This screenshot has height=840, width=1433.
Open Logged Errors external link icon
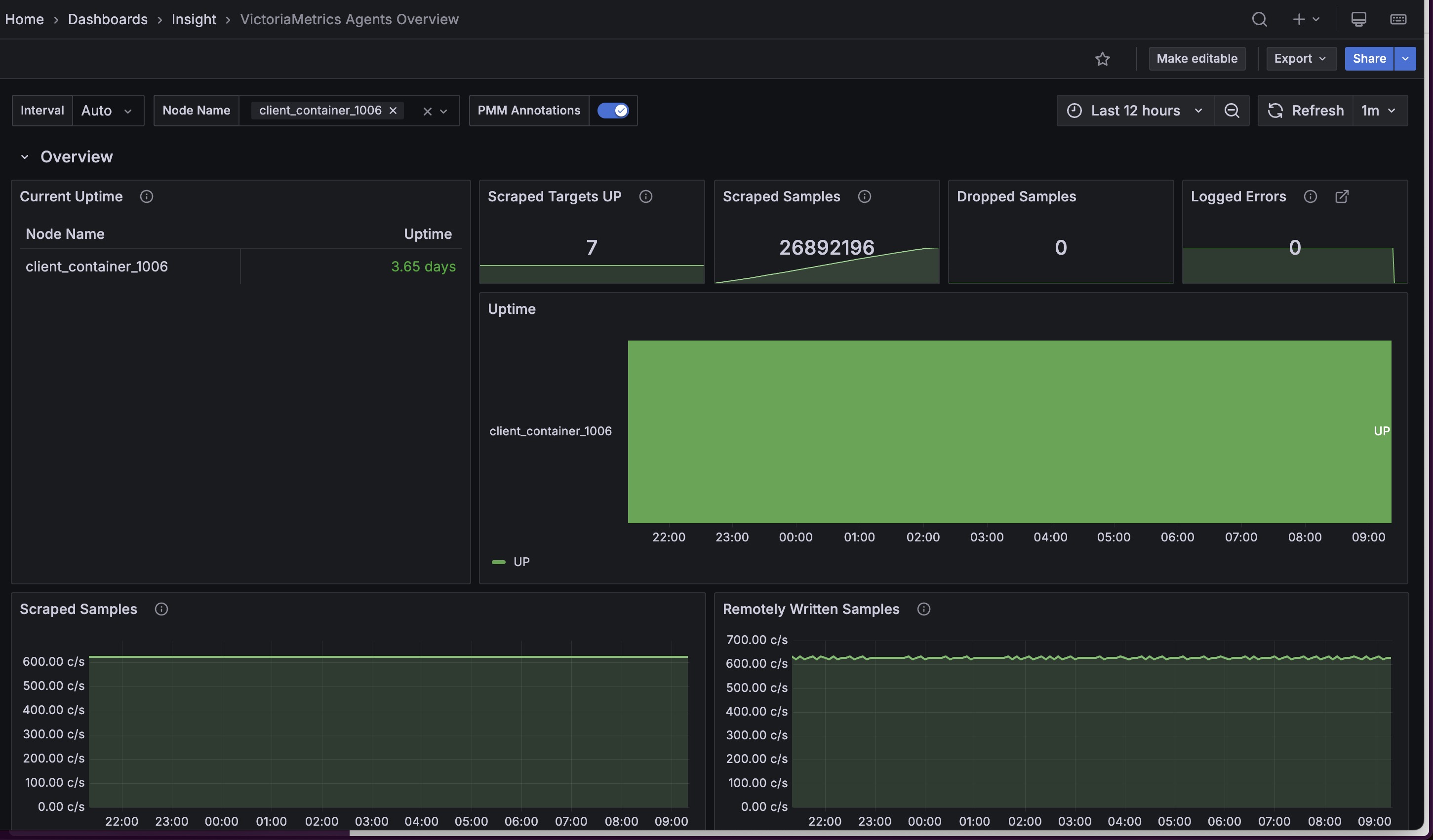click(x=1342, y=196)
